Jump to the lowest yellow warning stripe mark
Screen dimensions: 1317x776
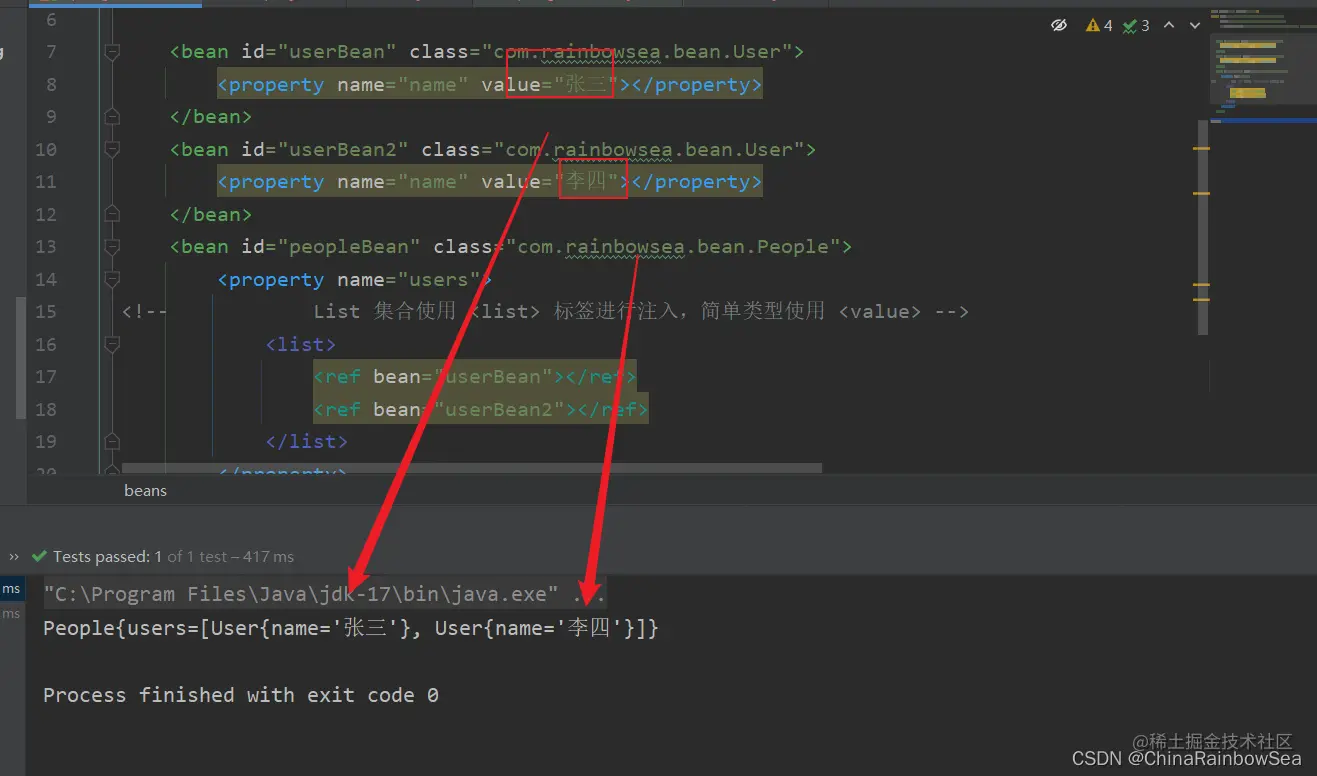[x=1201, y=300]
